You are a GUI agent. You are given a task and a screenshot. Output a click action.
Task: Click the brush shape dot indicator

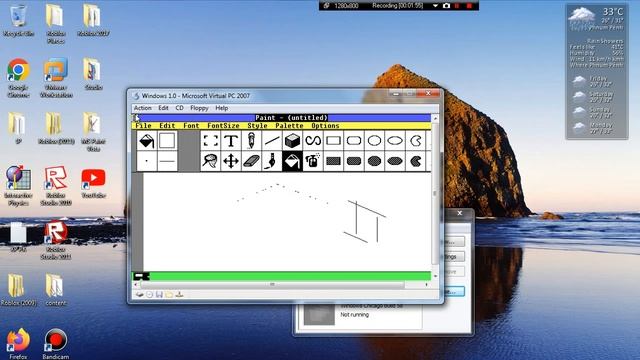(x=147, y=161)
